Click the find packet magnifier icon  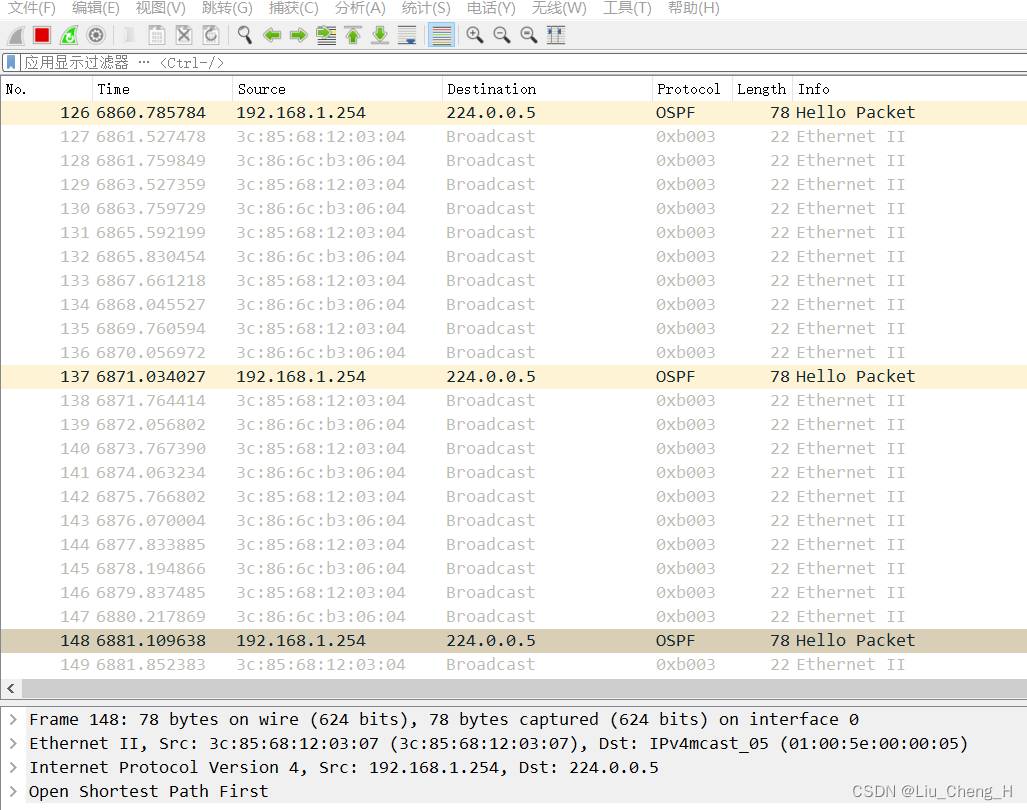click(244, 35)
